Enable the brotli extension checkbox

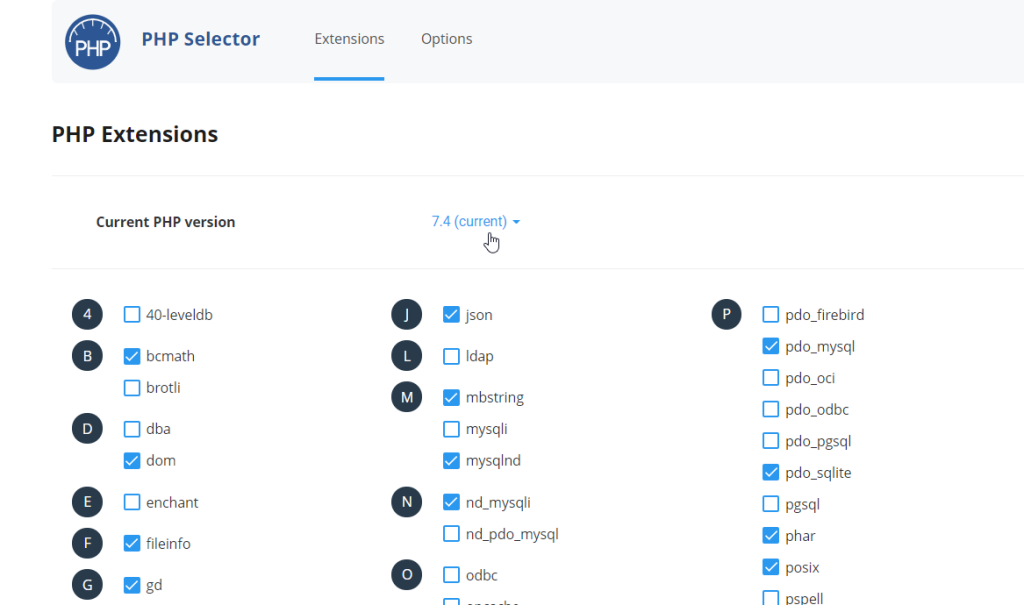(132, 388)
